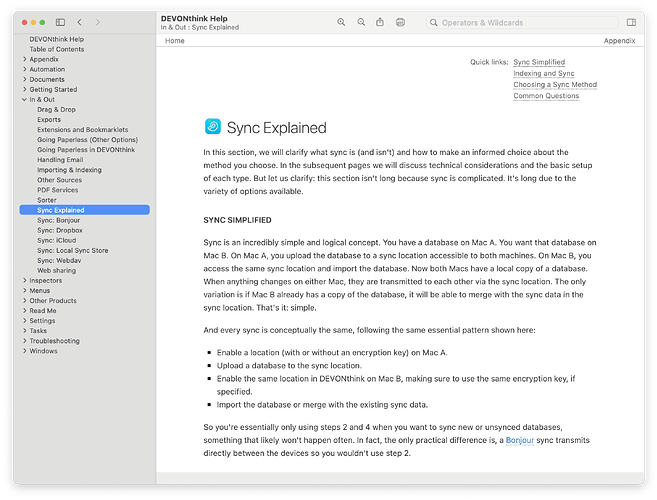Zoom in using the magnifier plus icon
This screenshot has width=657, height=500.
pyautogui.click(x=342, y=22)
